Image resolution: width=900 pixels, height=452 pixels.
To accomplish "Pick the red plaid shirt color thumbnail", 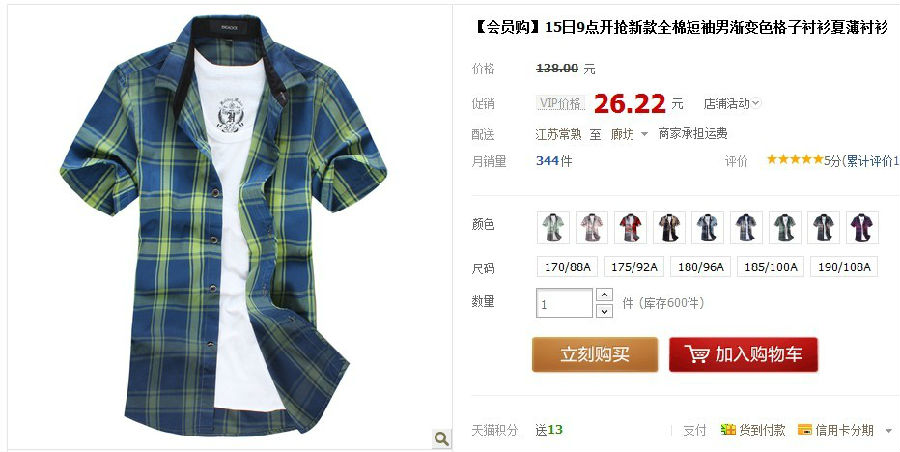I will pos(630,227).
